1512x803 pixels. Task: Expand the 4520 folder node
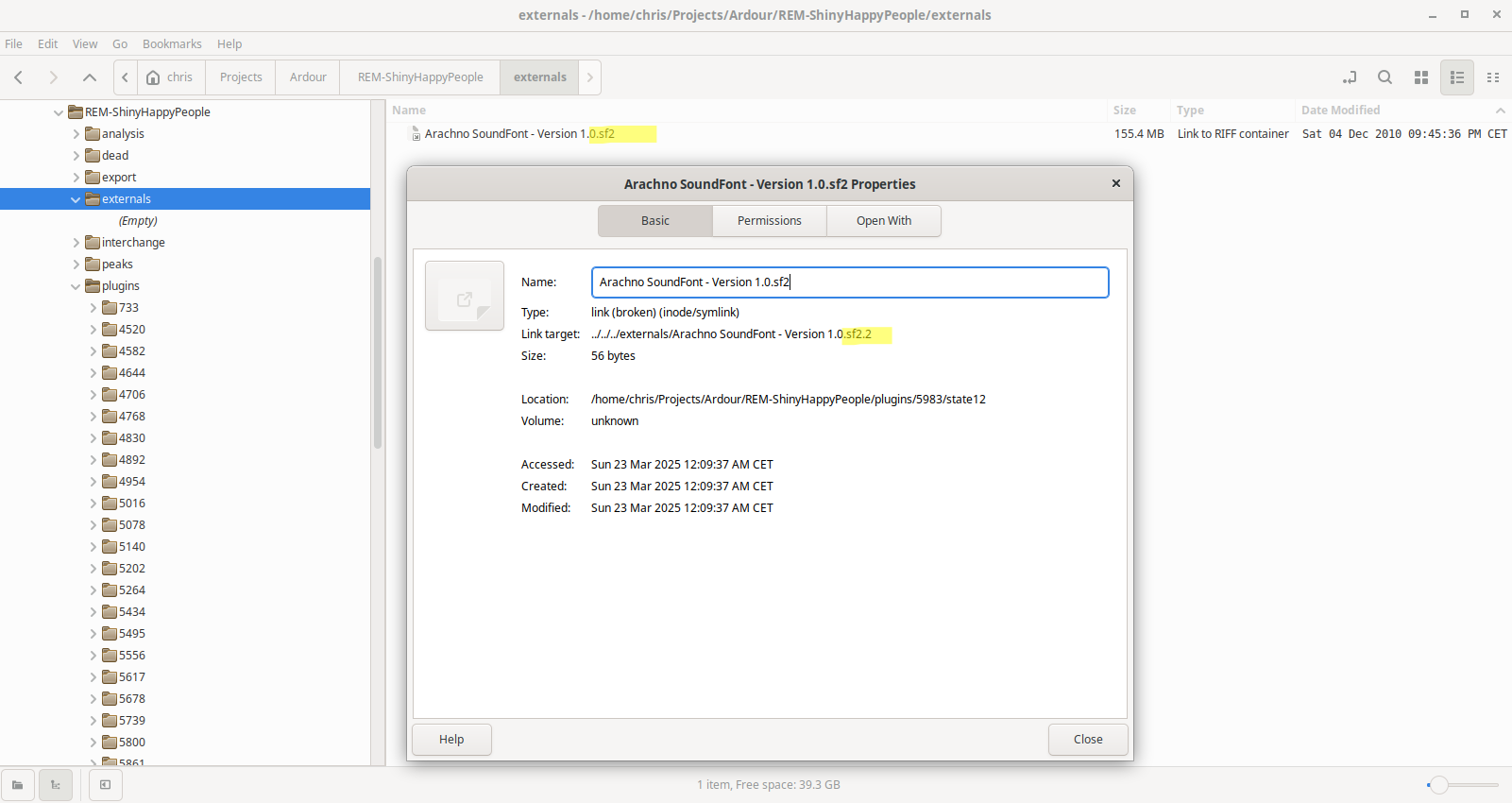[93, 330]
